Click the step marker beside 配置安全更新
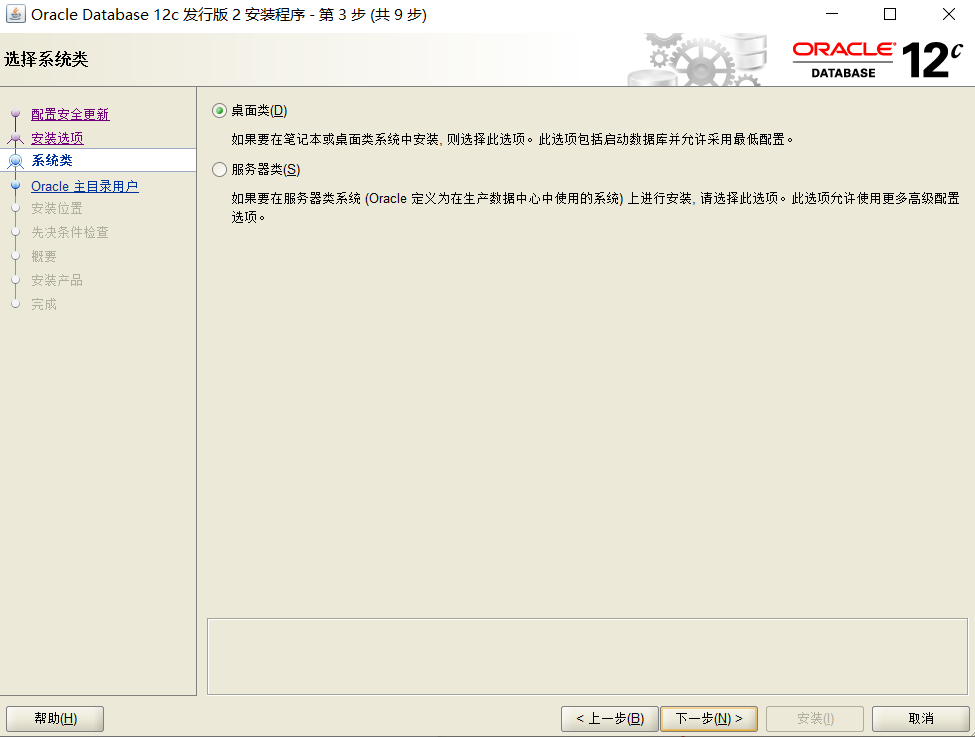The height and width of the screenshot is (737, 975). pyautogui.click(x=16, y=114)
